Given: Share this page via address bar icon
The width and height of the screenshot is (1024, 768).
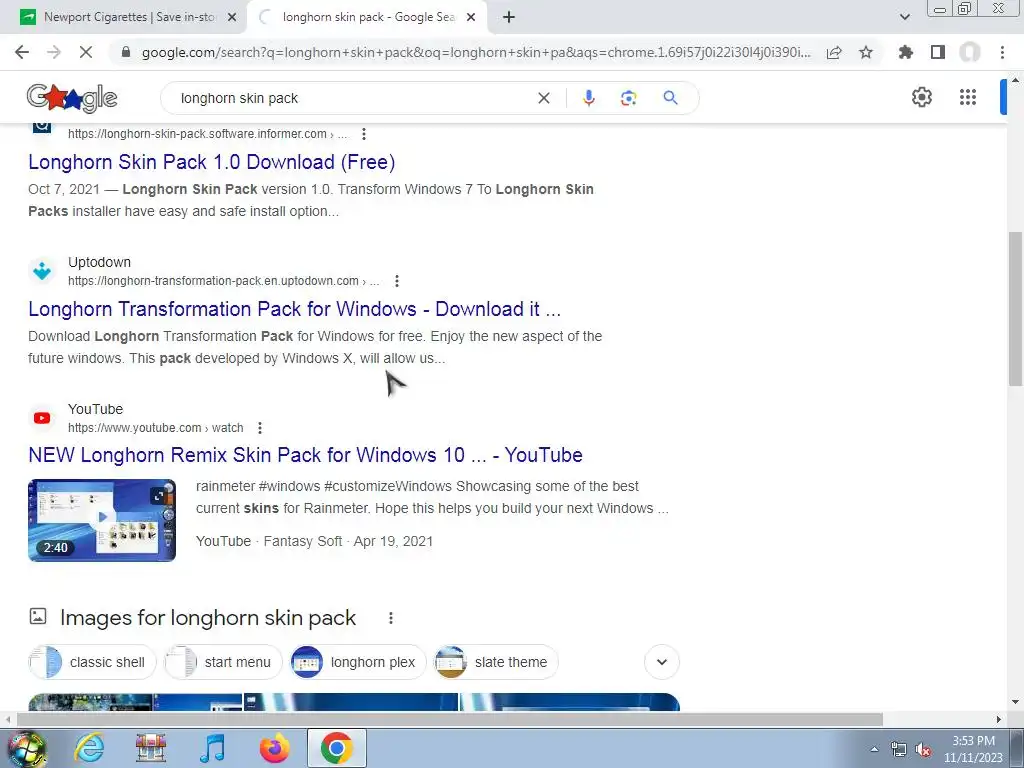Looking at the screenshot, I should [x=834, y=52].
